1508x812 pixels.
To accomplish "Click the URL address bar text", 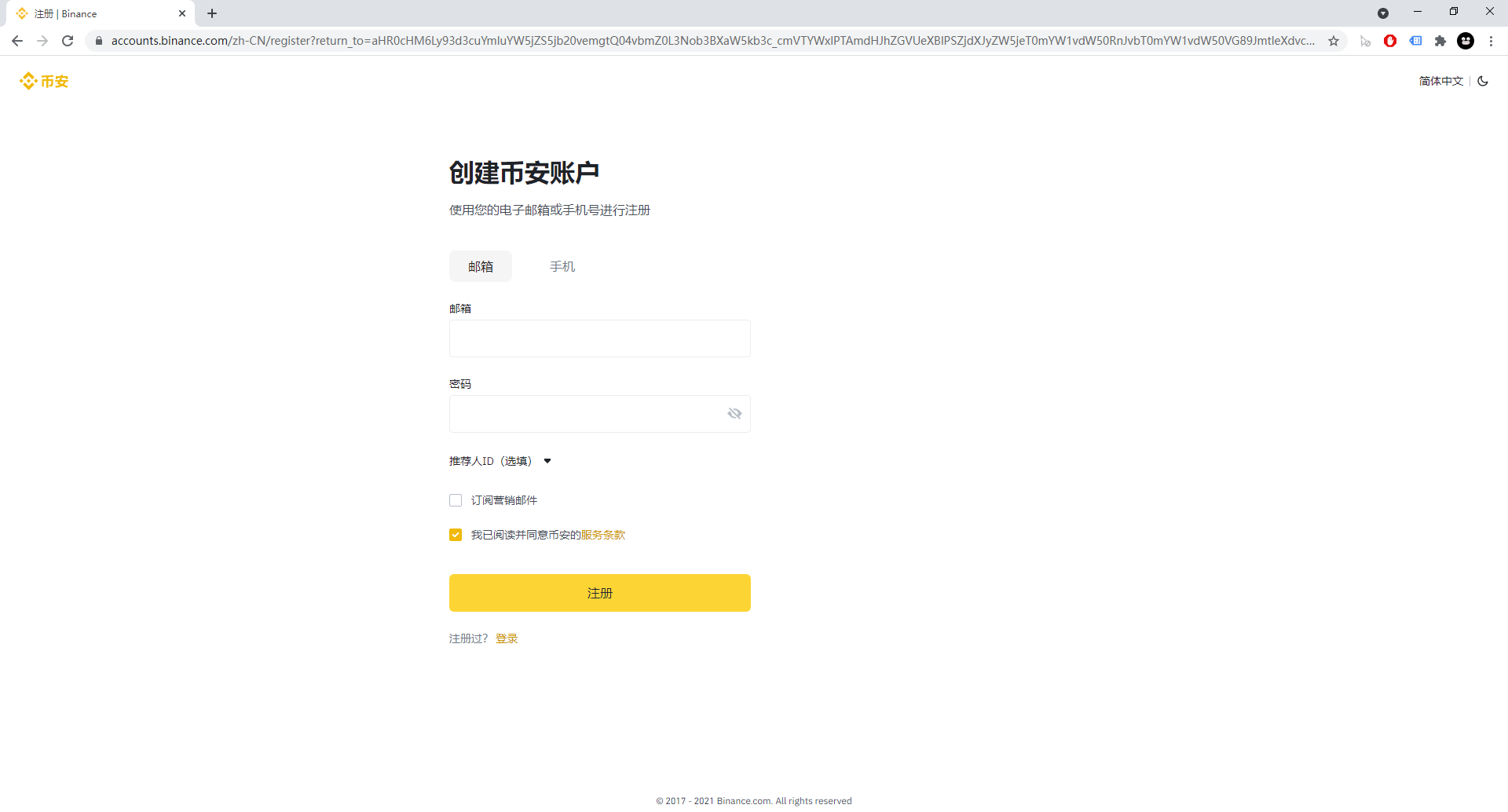I will [x=713, y=41].
